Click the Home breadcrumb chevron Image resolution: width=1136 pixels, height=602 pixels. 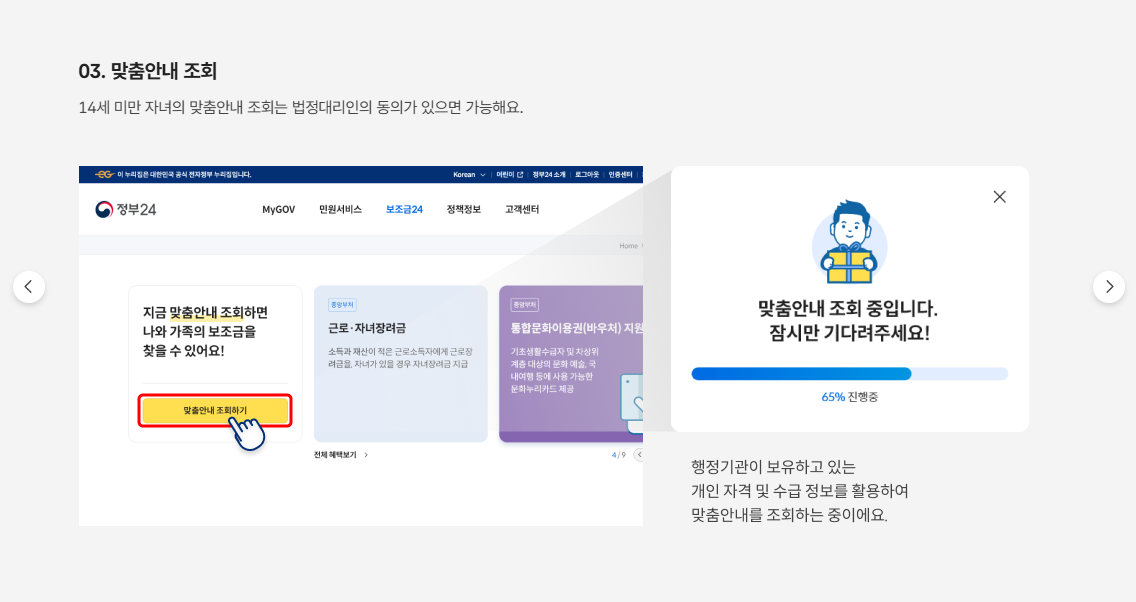click(641, 245)
